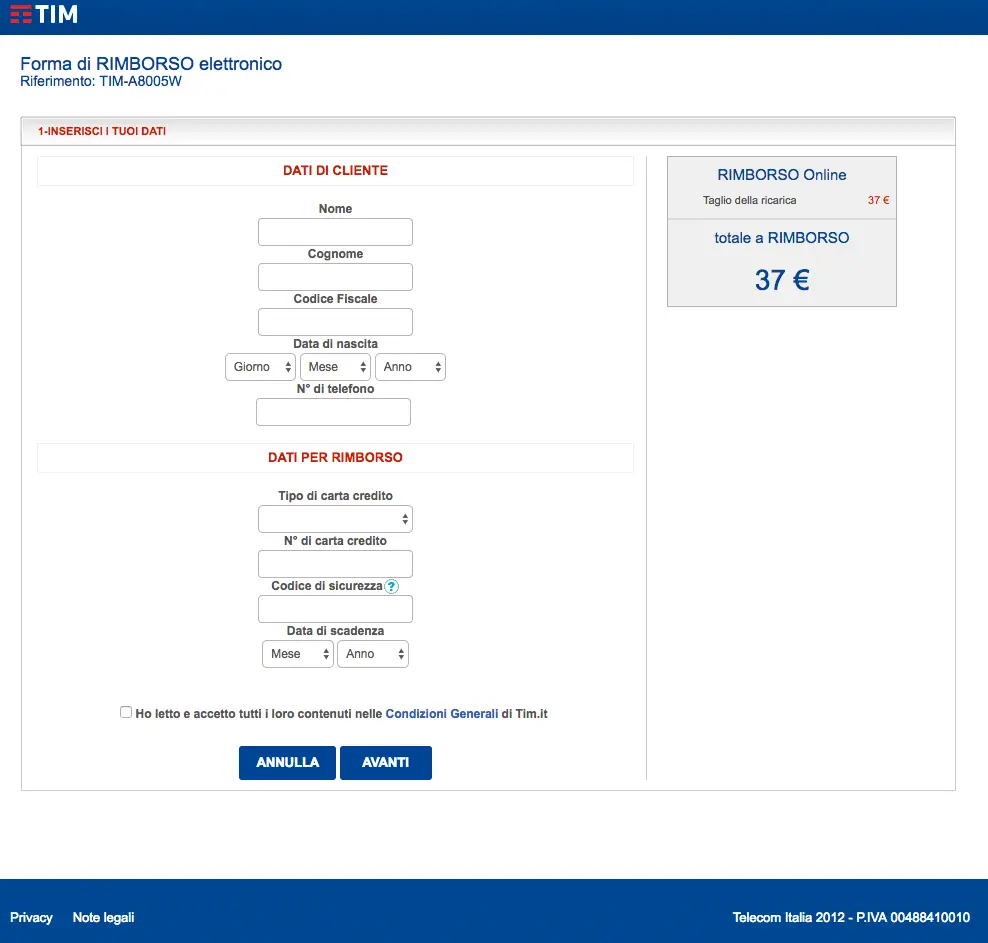The width and height of the screenshot is (988, 943).
Task: Focus the Cognome input field
Action: pyautogui.click(x=335, y=277)
